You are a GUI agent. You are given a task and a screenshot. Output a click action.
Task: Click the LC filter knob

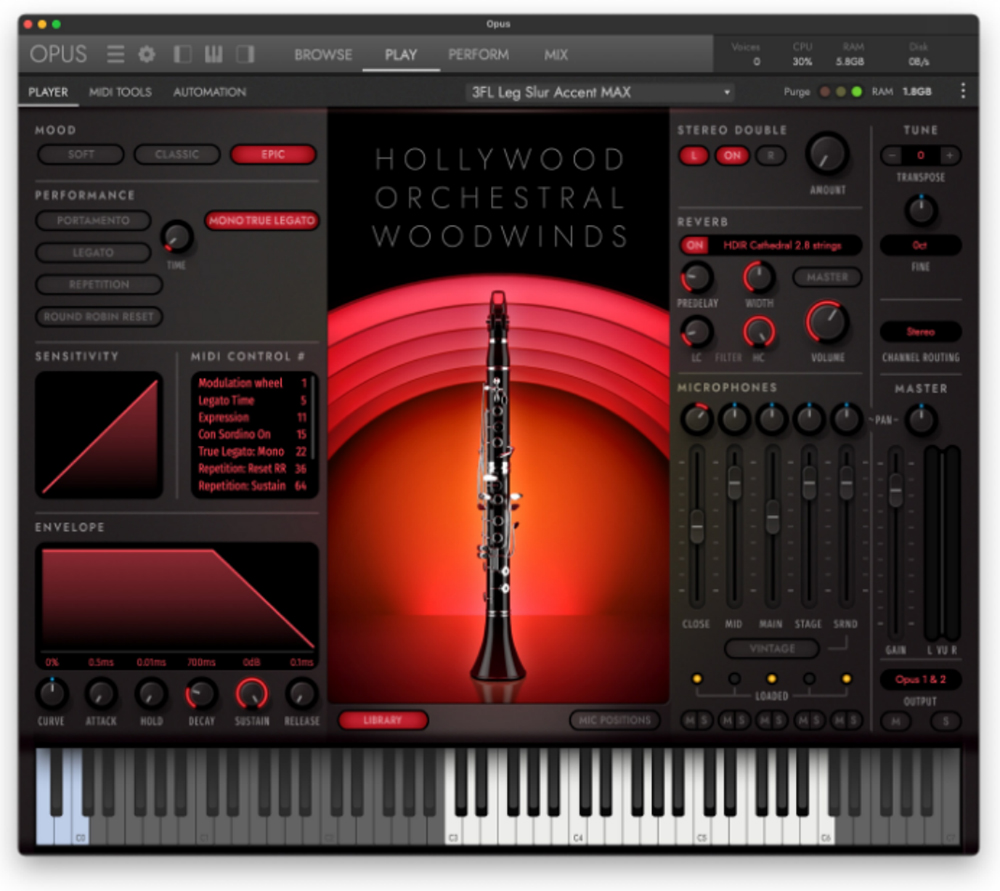click(696, 332)
